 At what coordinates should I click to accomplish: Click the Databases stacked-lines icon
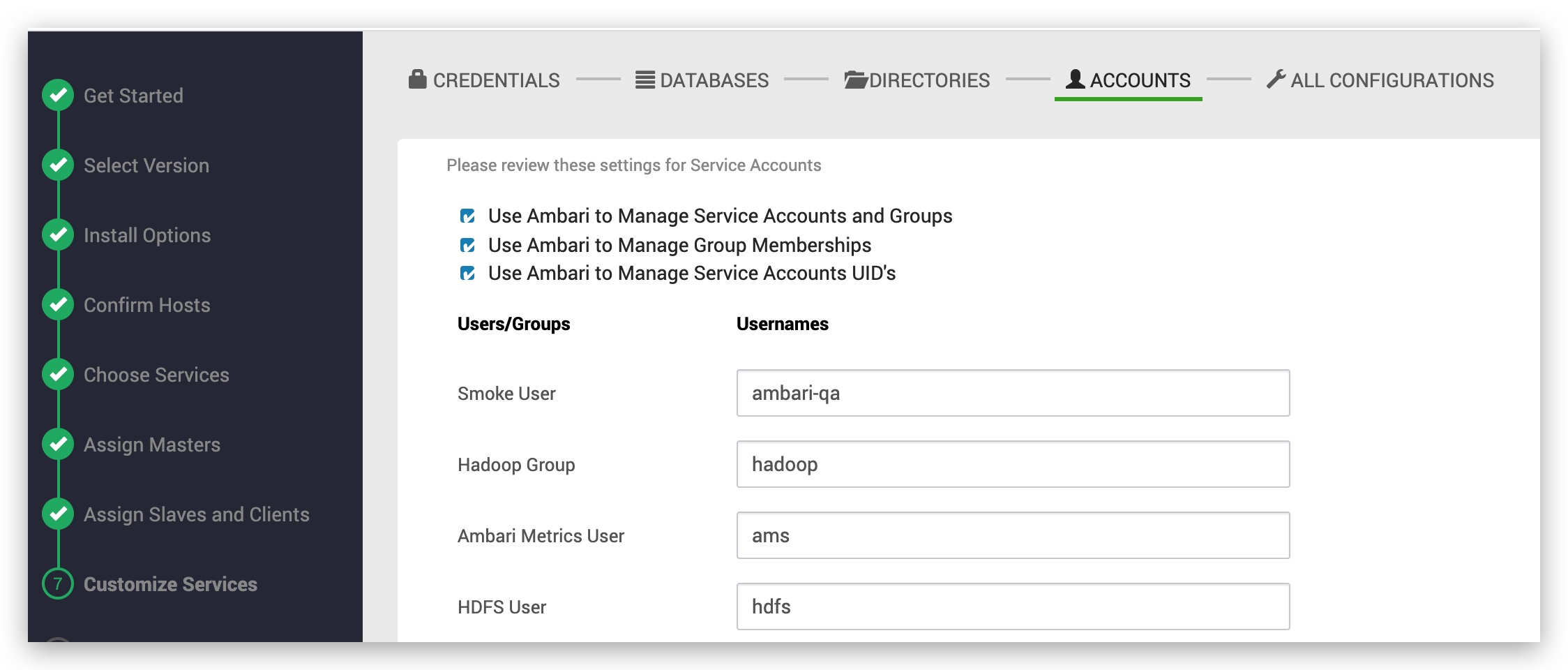[x=645, y=80]
